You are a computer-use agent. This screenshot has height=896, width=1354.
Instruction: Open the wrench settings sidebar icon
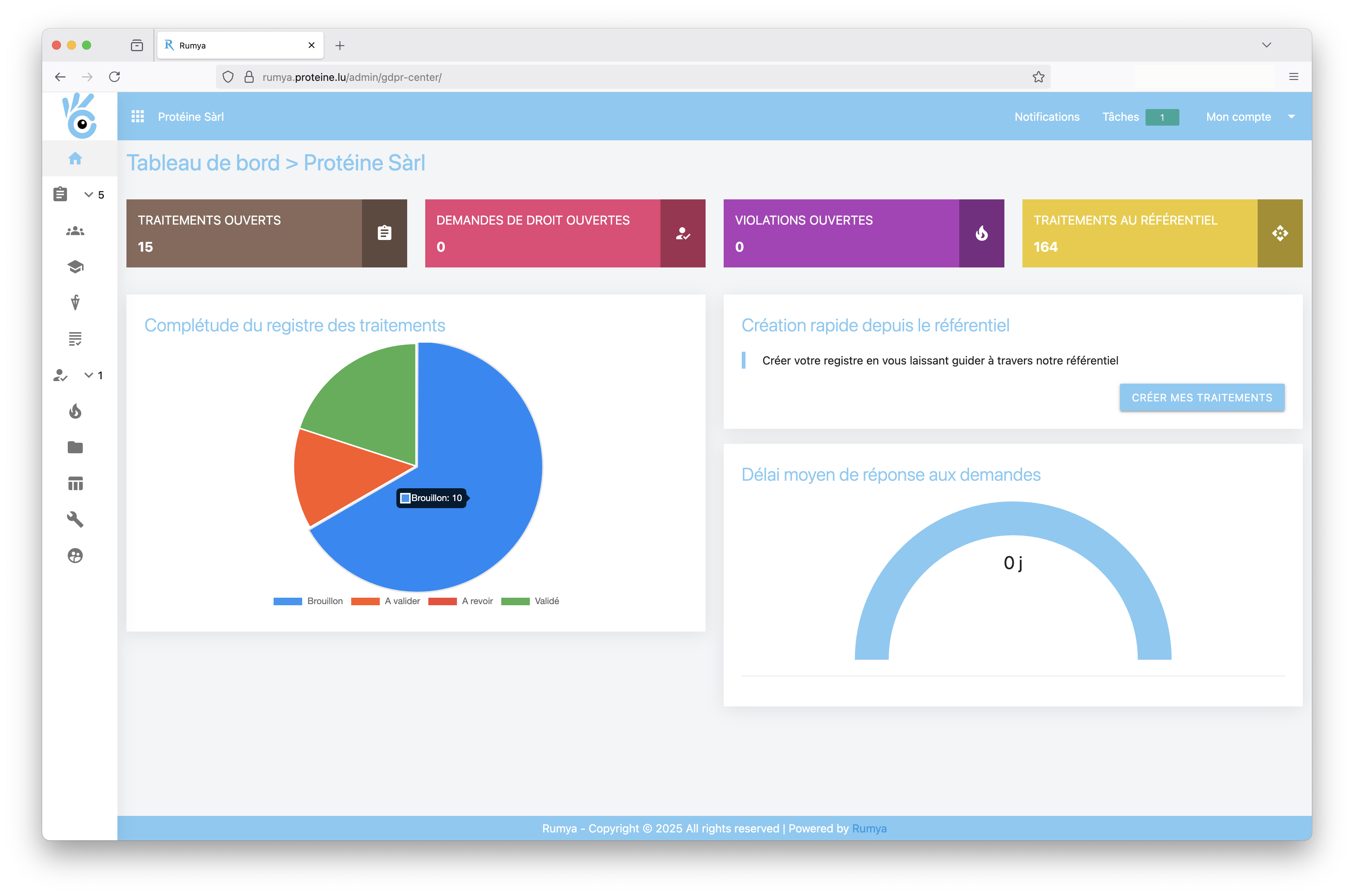(x=75, y=519)
